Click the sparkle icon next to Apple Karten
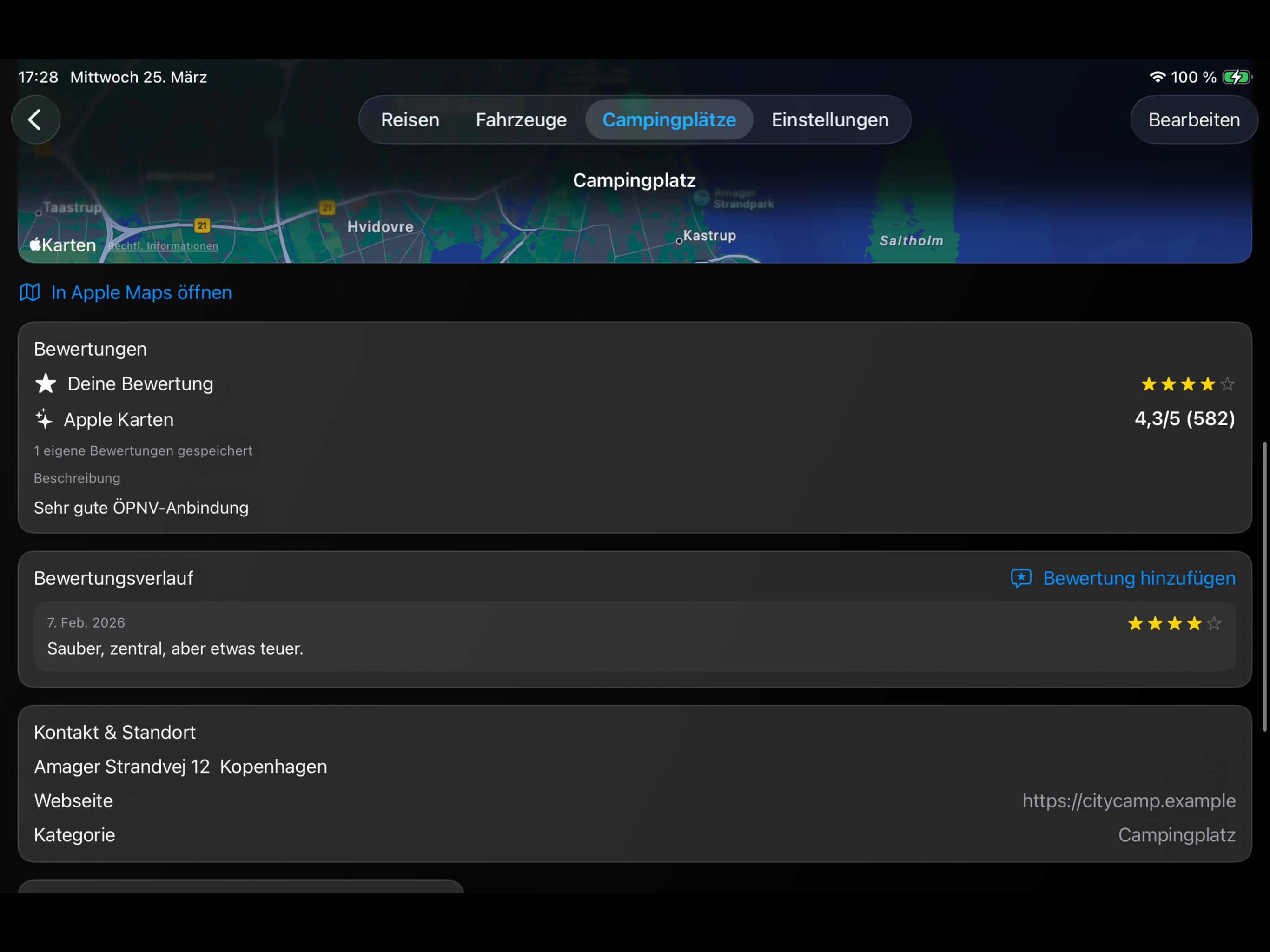Screen dimensions: 1270x952 (x=44, y=419)
